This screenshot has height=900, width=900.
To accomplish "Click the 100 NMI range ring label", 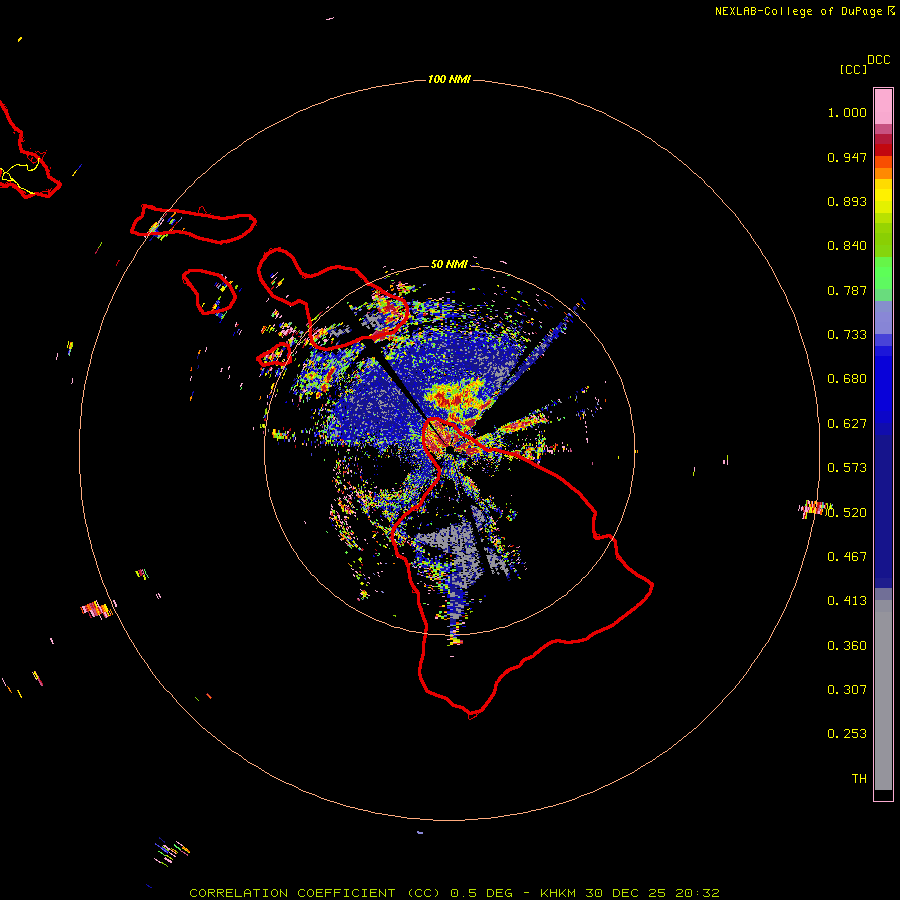I will [x=449, y=79].
